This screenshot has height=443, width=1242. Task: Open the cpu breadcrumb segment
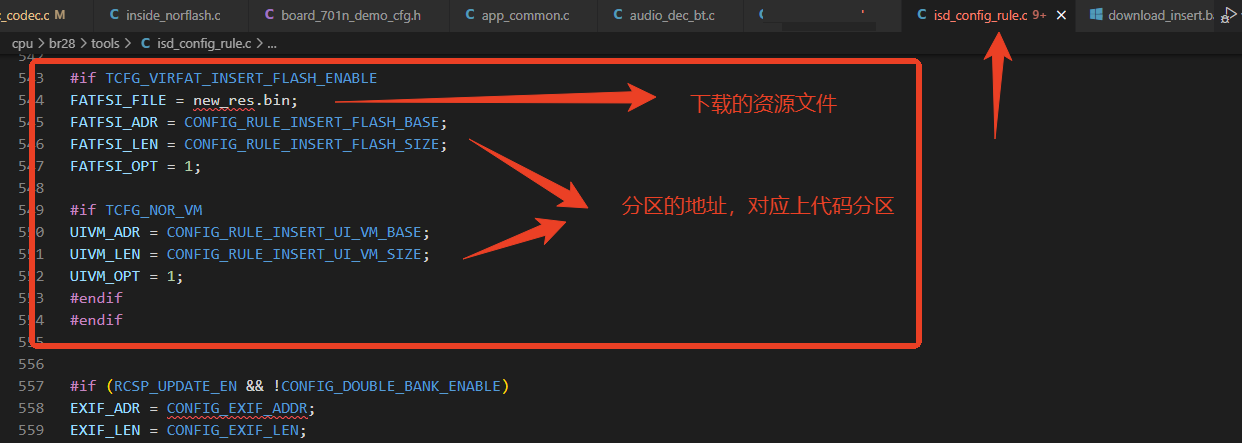[x=23, y=43]
